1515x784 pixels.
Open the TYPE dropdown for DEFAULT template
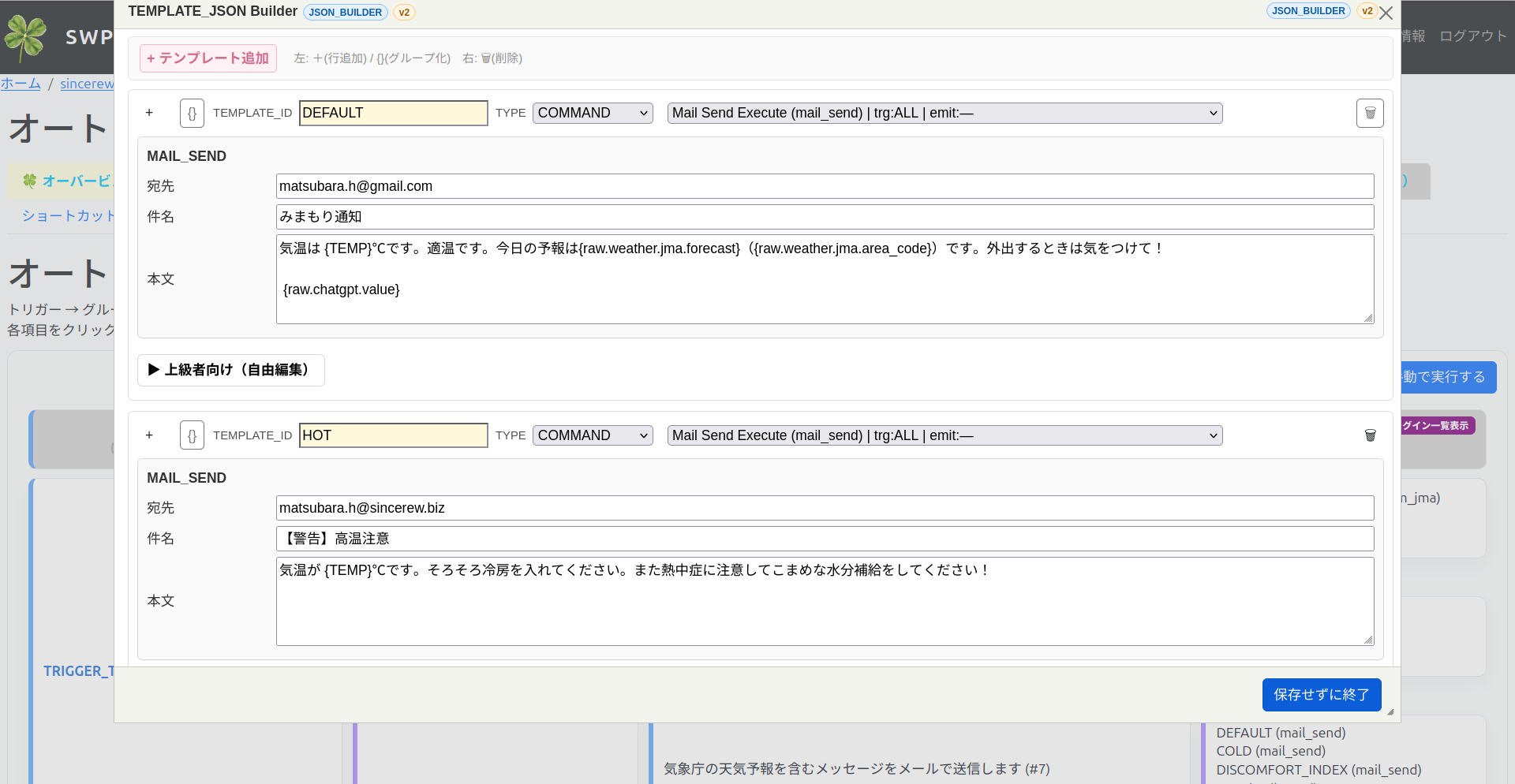pyautogui.click(x=592, y=113)
